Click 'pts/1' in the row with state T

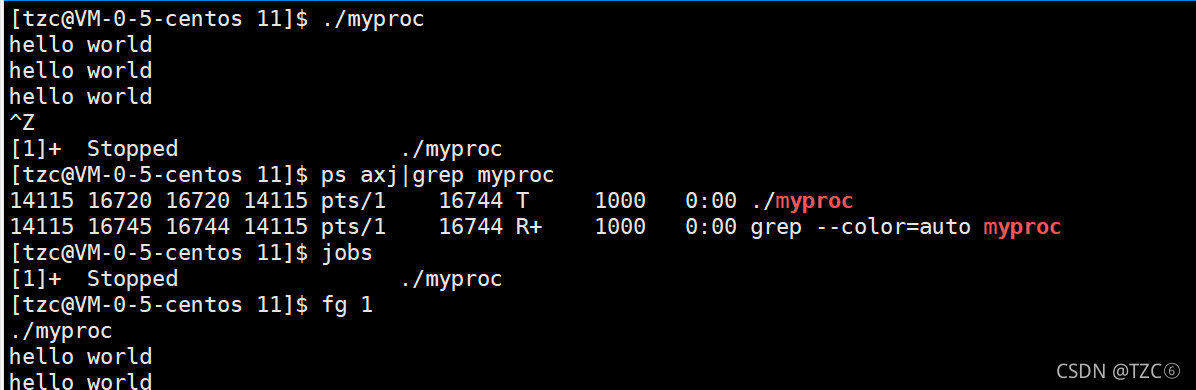click(353, 201)
